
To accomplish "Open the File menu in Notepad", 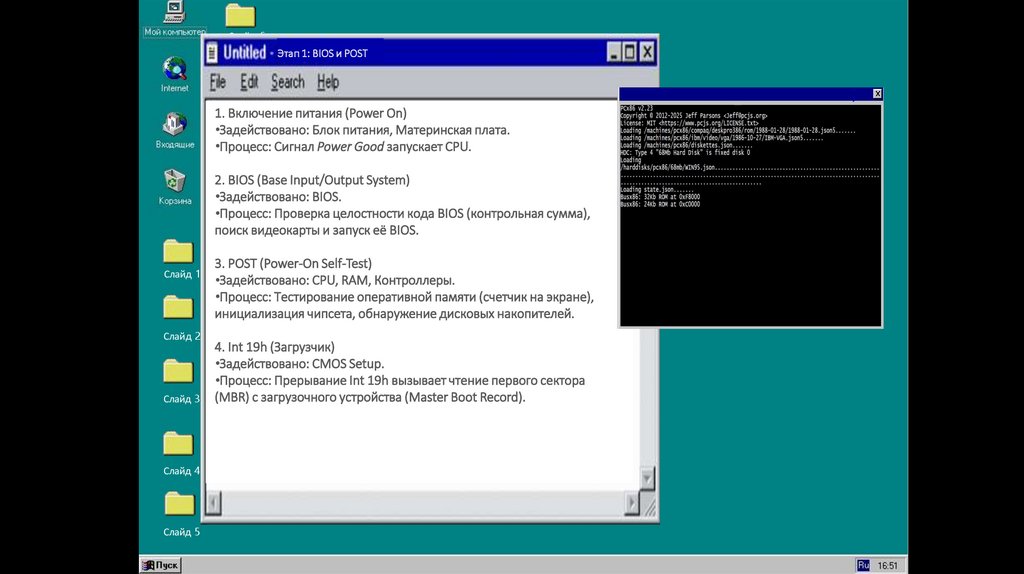I will click(x=217, y=82).
